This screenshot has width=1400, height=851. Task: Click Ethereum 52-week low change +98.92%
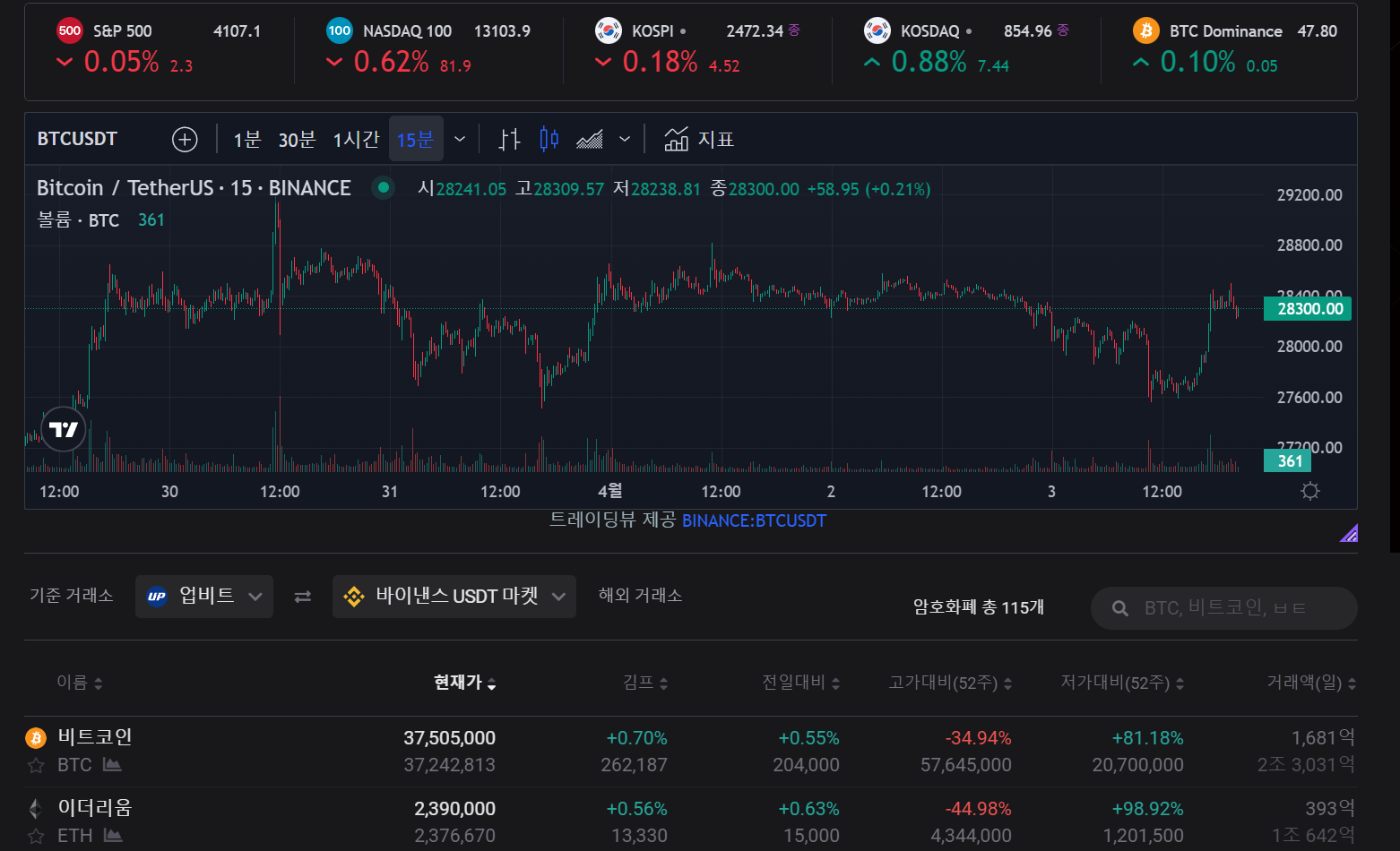pyautogui.click(x=1147, y=809)
